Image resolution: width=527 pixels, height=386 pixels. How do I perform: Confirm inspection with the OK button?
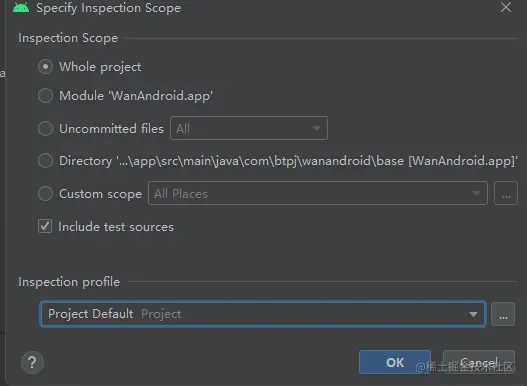(x=395, y=362)
